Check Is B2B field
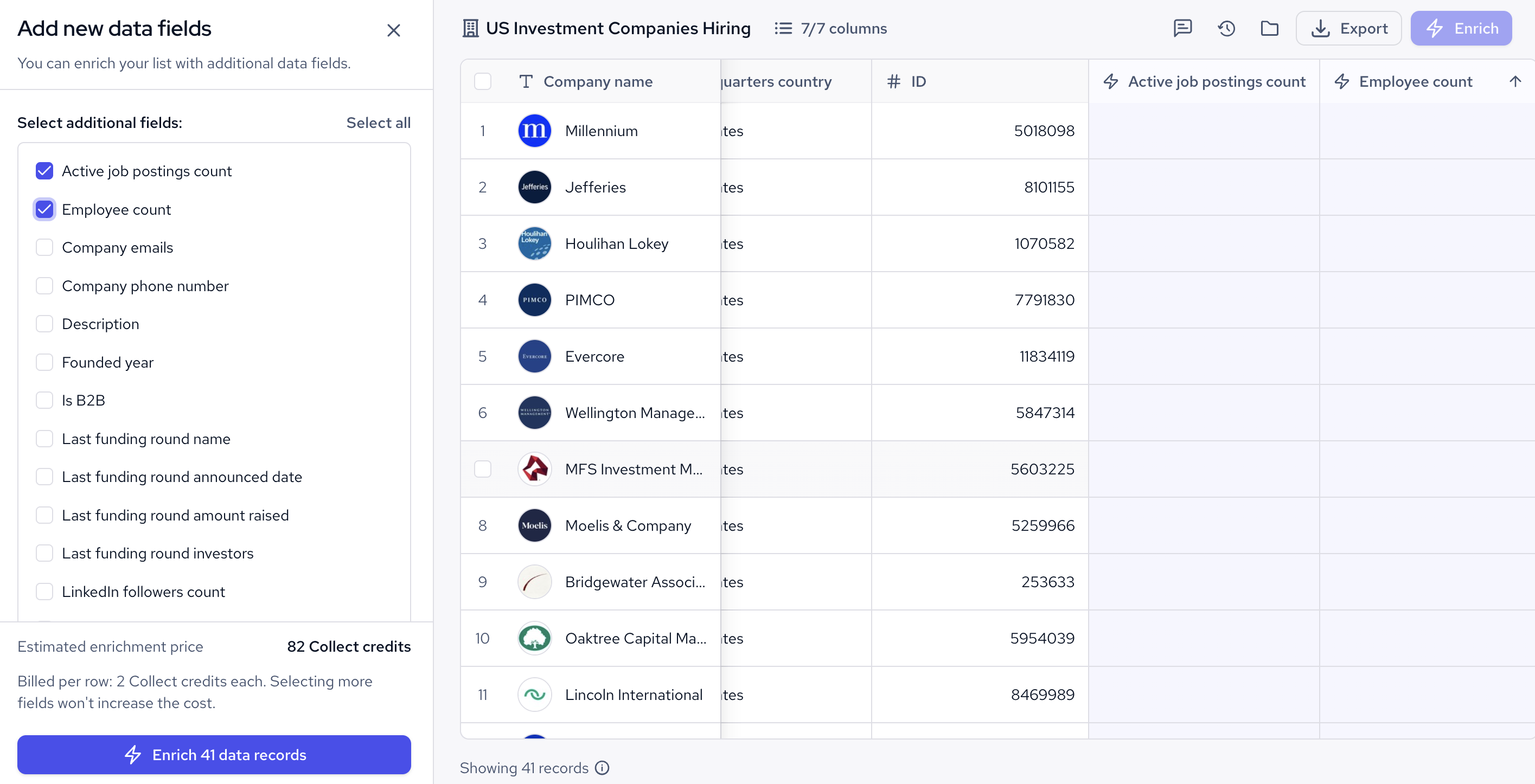This screenshot has height=784, width=1535. point(44,400)
